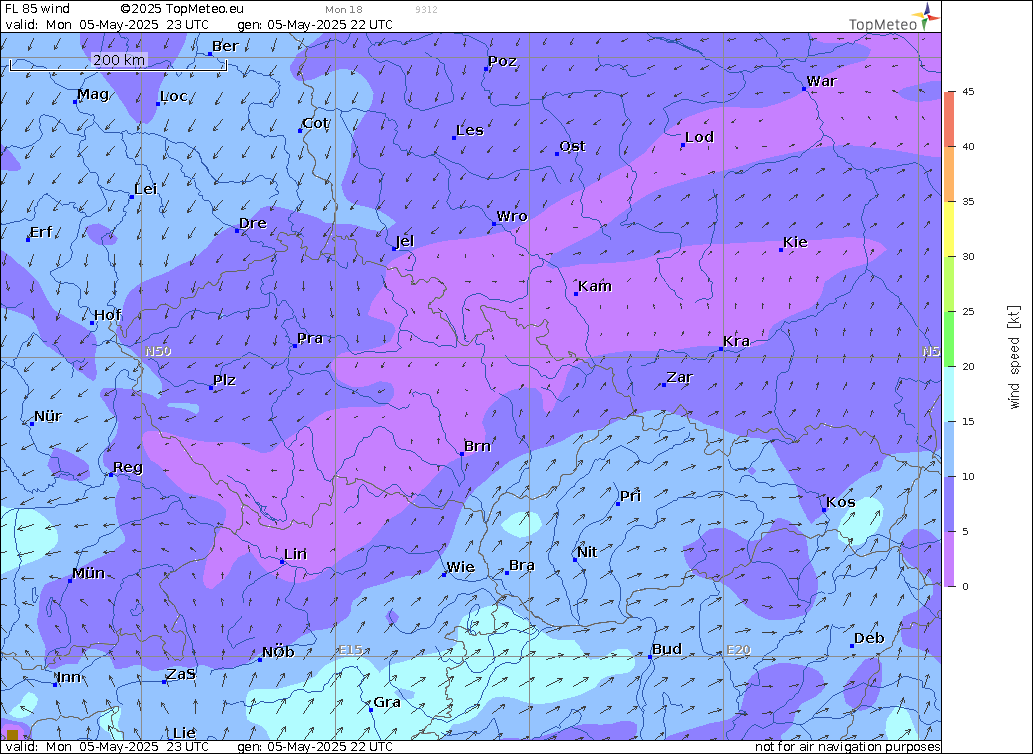Click the Nit city label
1033x754 pixels.
(587, 552)
